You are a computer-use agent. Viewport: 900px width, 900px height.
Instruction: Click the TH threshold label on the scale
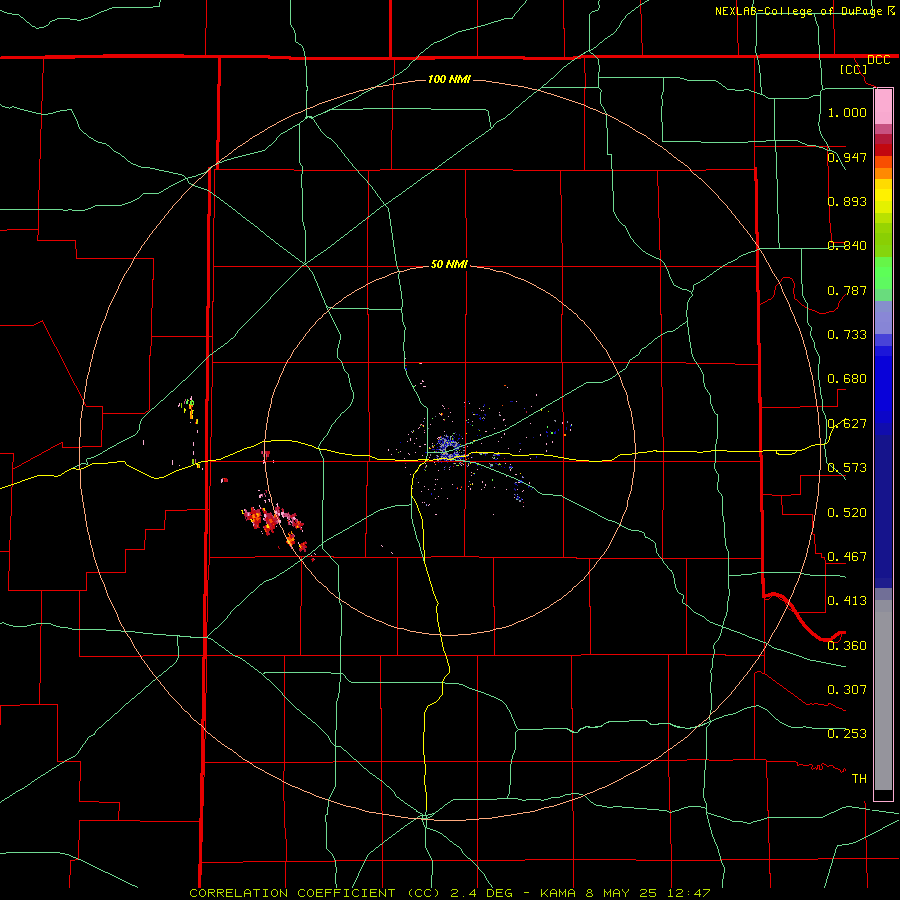pos(859,778)
